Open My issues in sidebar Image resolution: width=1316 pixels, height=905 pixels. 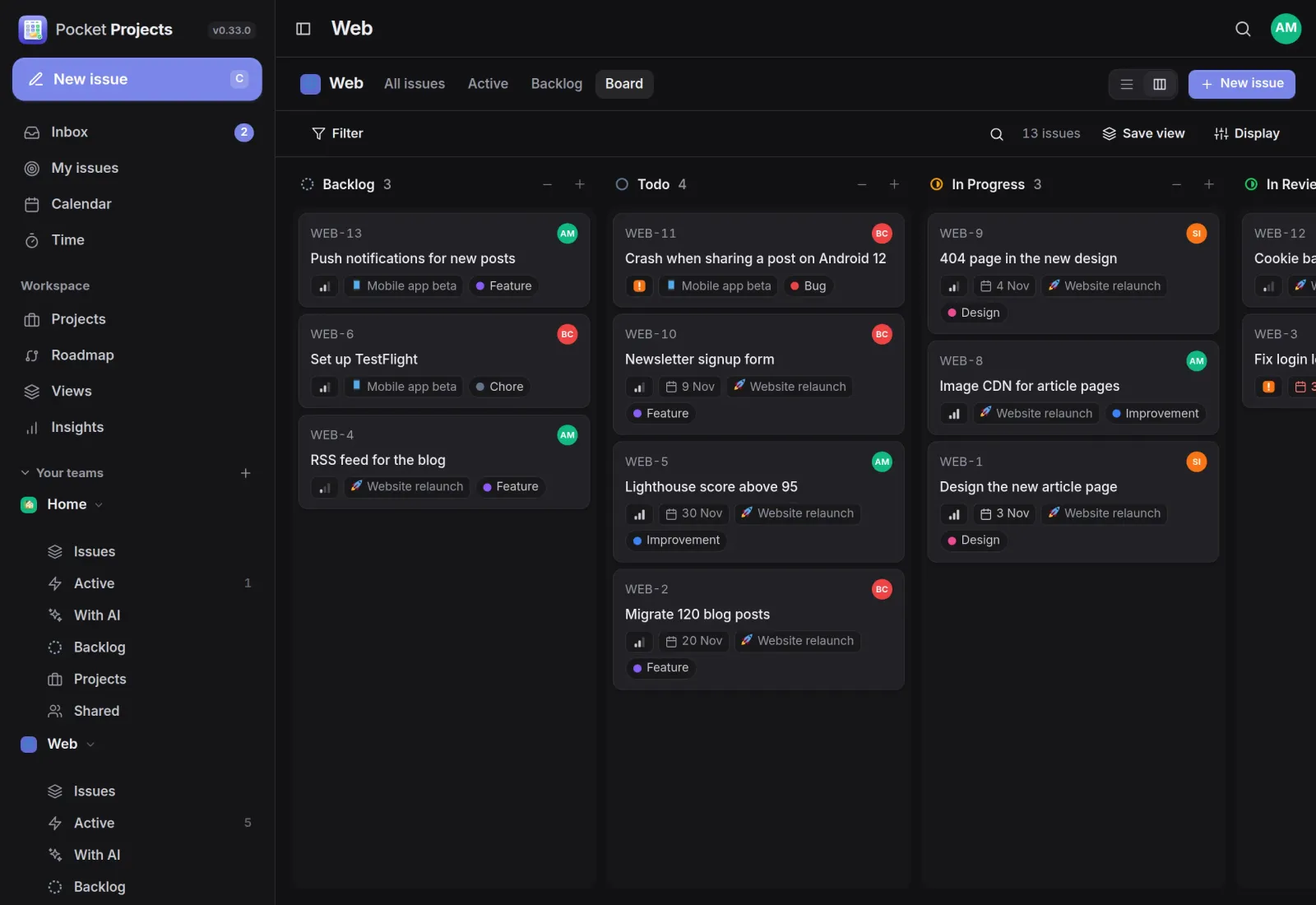coord(137,169)
